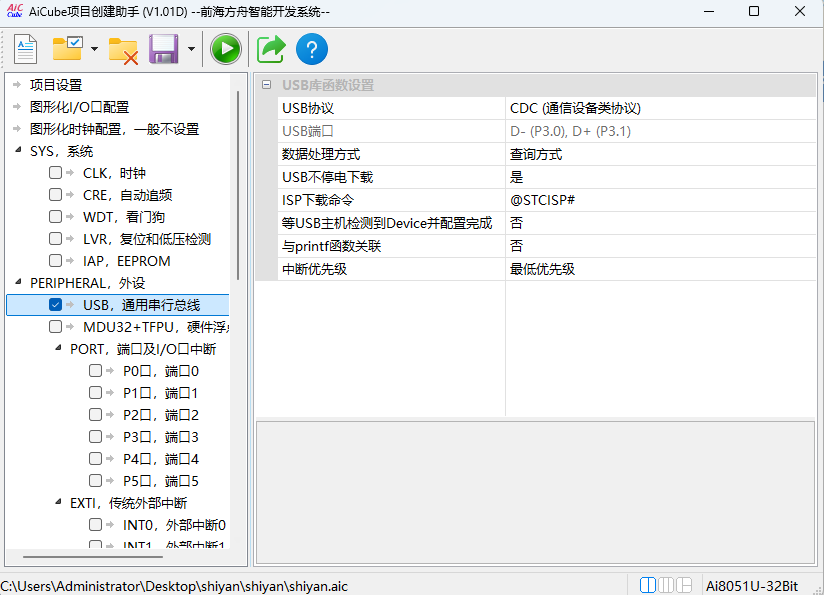
Task: Open help with blue question mark icon
Action: [x=311, y=48]
